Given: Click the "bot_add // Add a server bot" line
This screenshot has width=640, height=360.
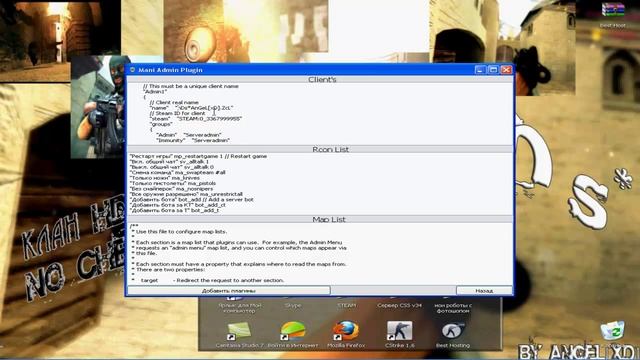Looking at the screenshot, I should click(x=191, y=200).
